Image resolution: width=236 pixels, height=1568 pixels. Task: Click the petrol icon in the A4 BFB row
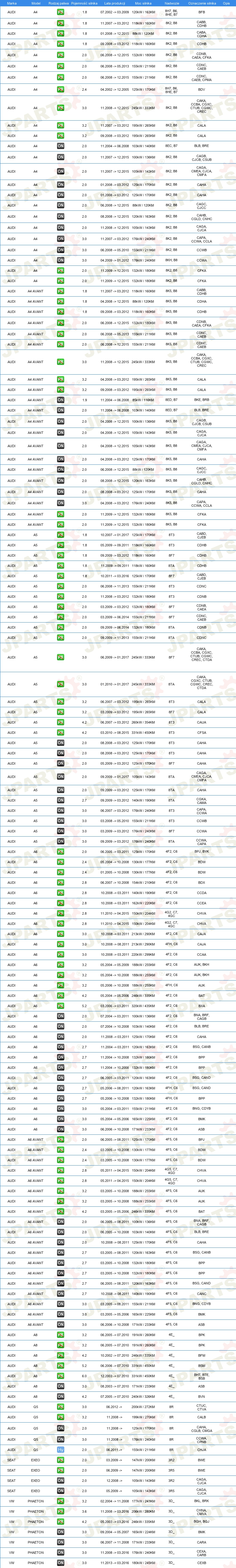coord(60,11)
